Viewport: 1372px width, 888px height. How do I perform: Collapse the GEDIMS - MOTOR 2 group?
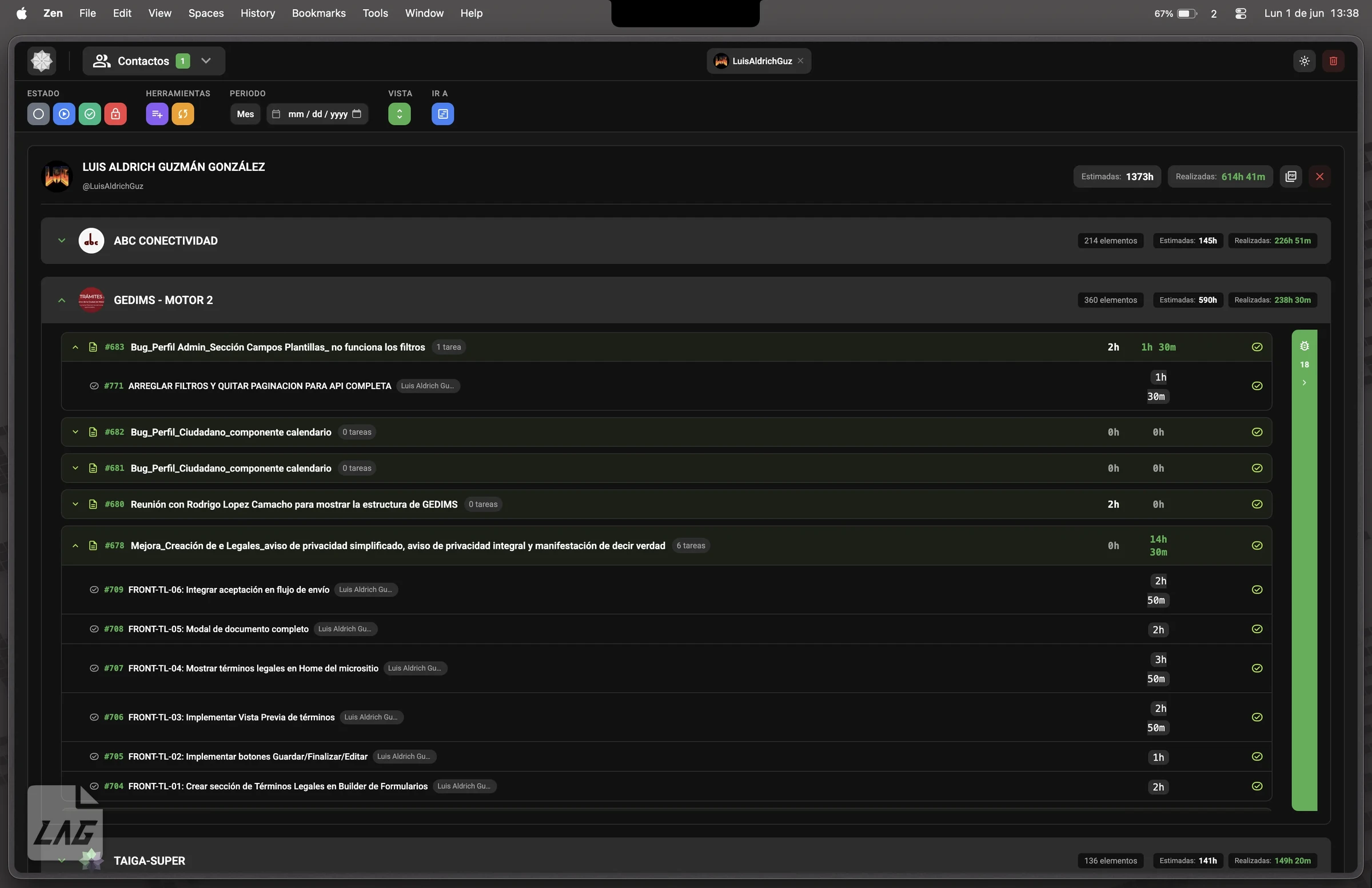pyautogui.click(x=62, y=300)
